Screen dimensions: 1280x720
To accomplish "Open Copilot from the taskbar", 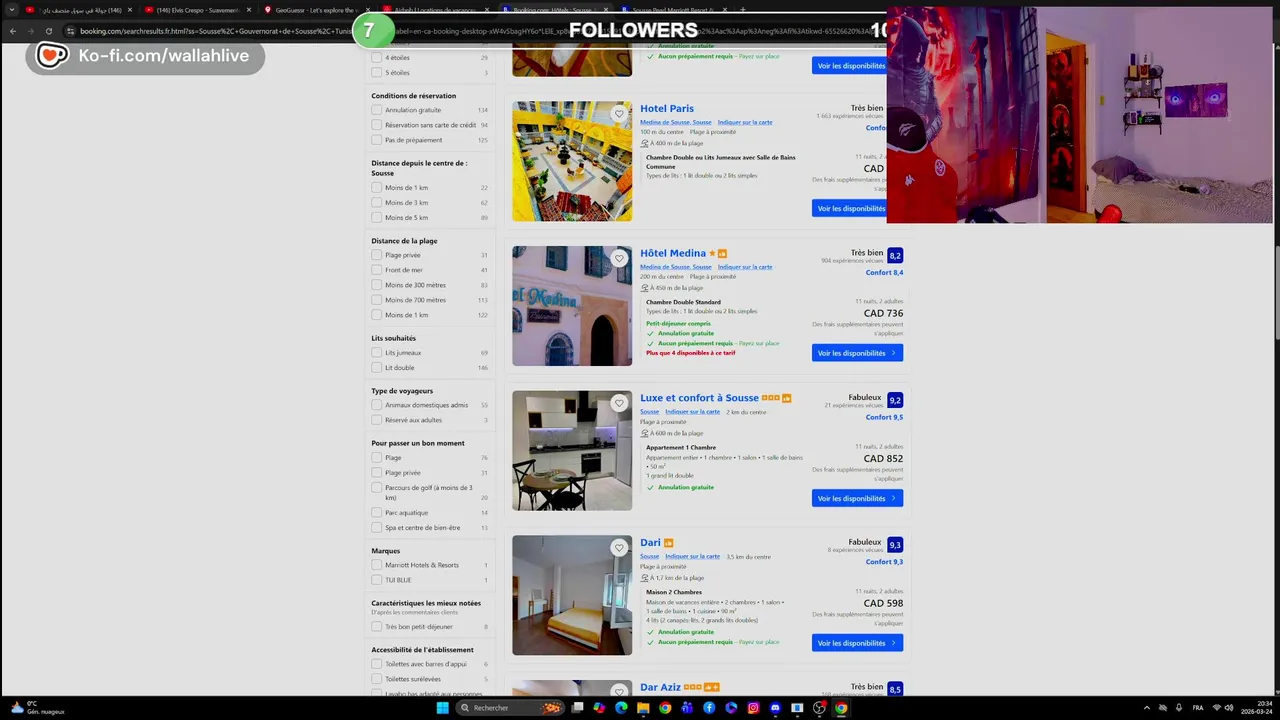I will (599, 708).
